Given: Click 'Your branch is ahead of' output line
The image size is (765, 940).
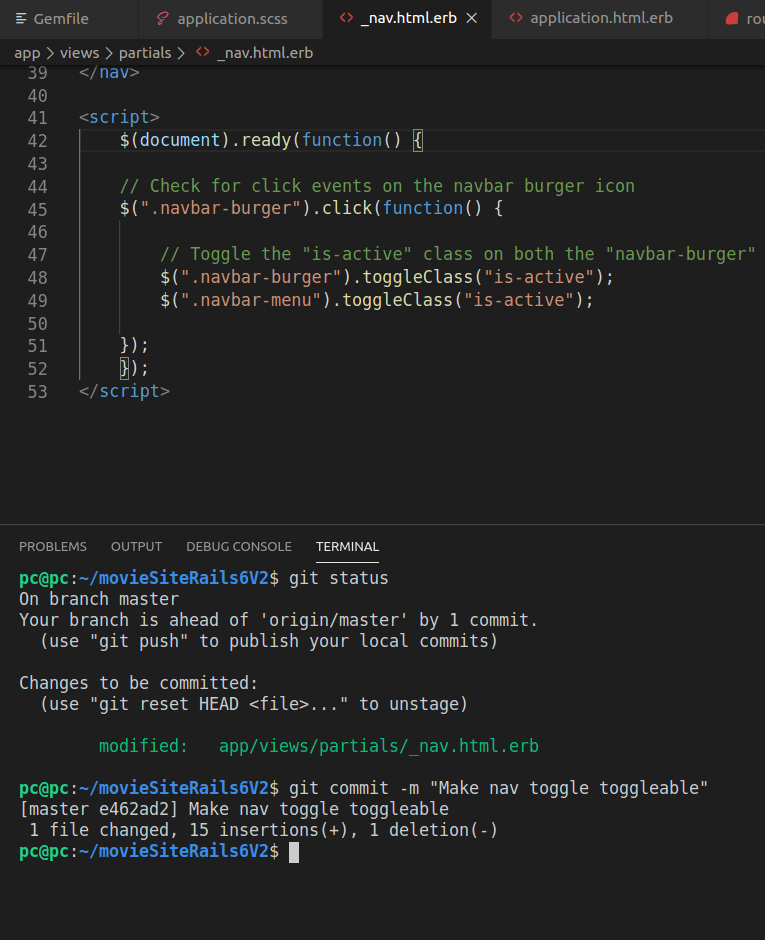Looking at the screenshot, I should point(278,620).
